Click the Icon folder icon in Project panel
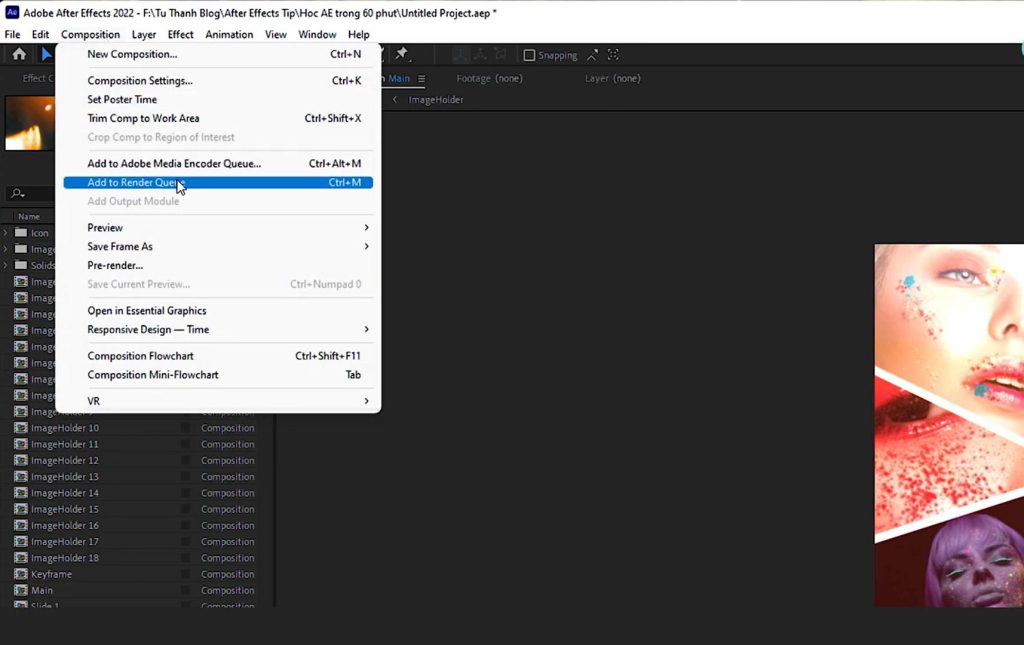 pos(22,233)
